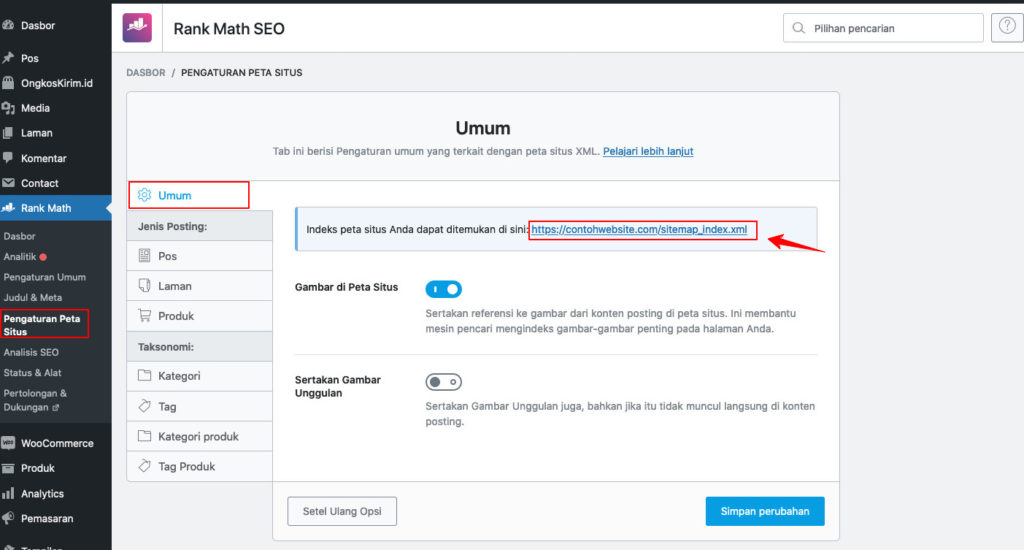The width and height of the screenshot is (1024, 550).
Task: Open the sitemap_index.xml link
Action: click(639, 229)
